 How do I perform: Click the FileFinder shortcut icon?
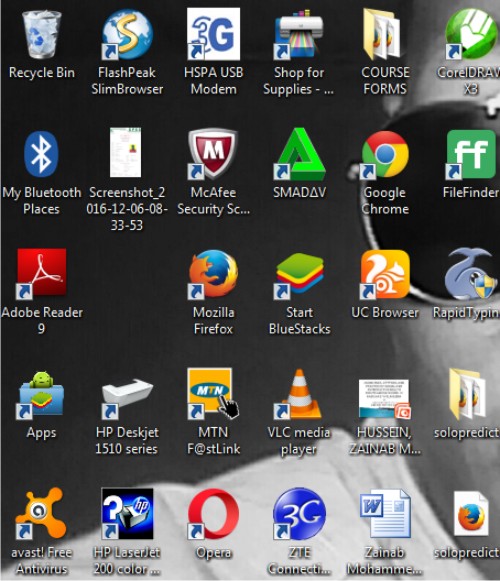471,154
